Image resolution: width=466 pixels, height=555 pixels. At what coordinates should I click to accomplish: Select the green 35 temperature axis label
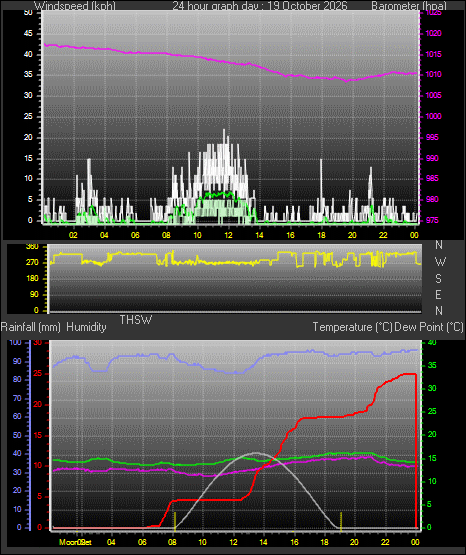coord(432,366)
